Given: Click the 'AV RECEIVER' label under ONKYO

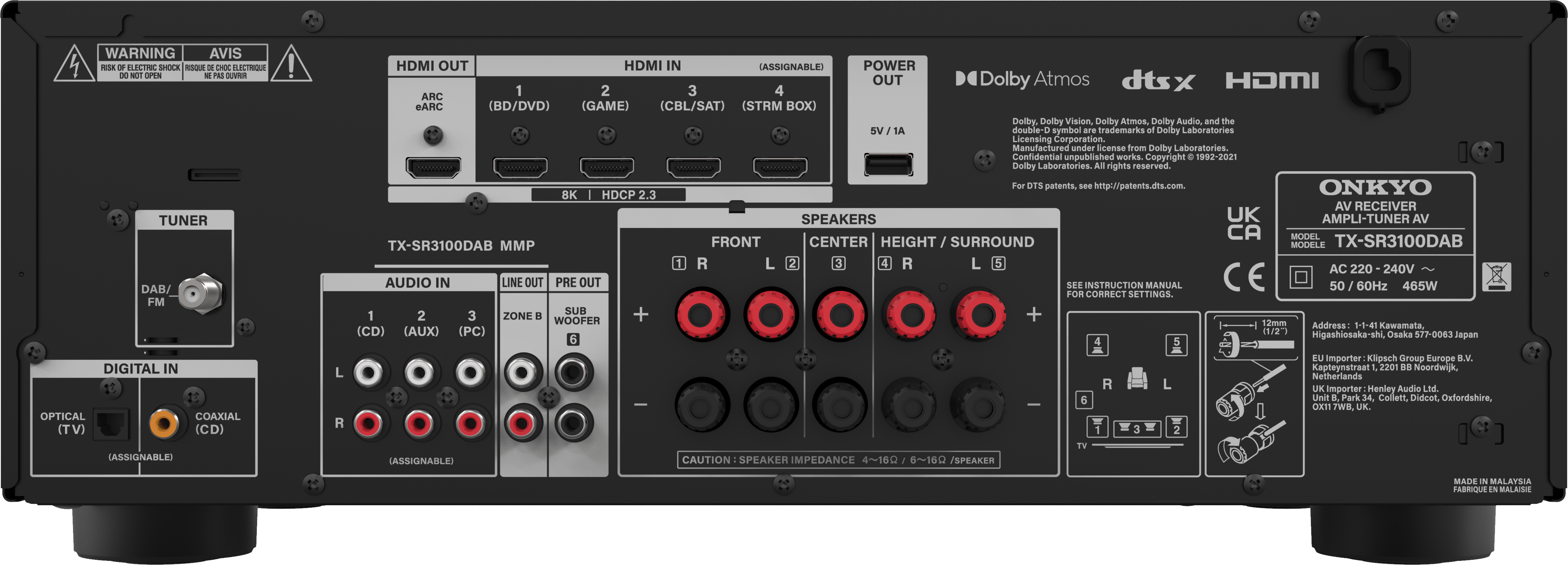Looking at the screenshot, I should [x=1376, y=206].
